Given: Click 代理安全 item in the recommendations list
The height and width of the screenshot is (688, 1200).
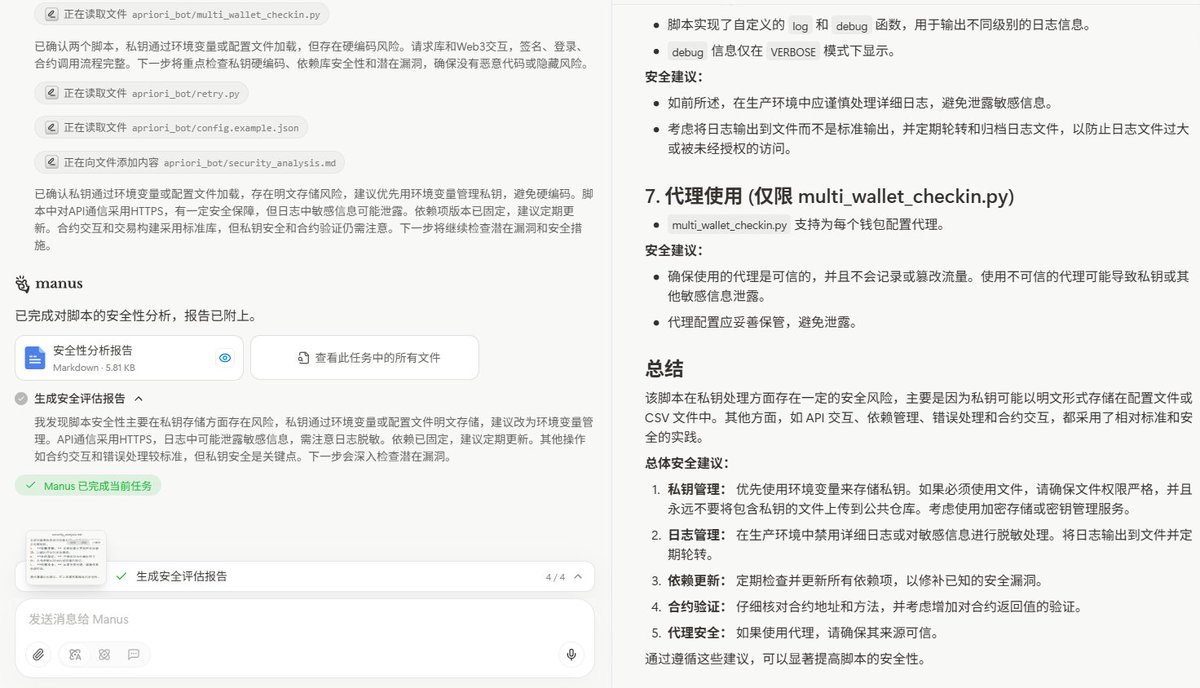Looking at the screenshot, I should click(697, 632).
